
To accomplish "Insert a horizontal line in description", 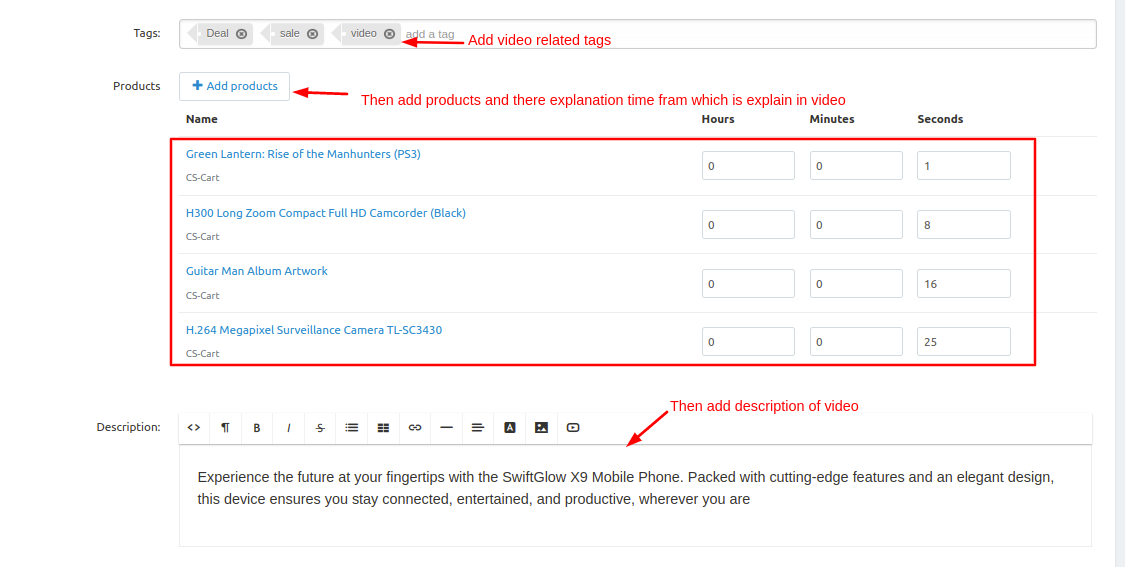I will point(446,428).
